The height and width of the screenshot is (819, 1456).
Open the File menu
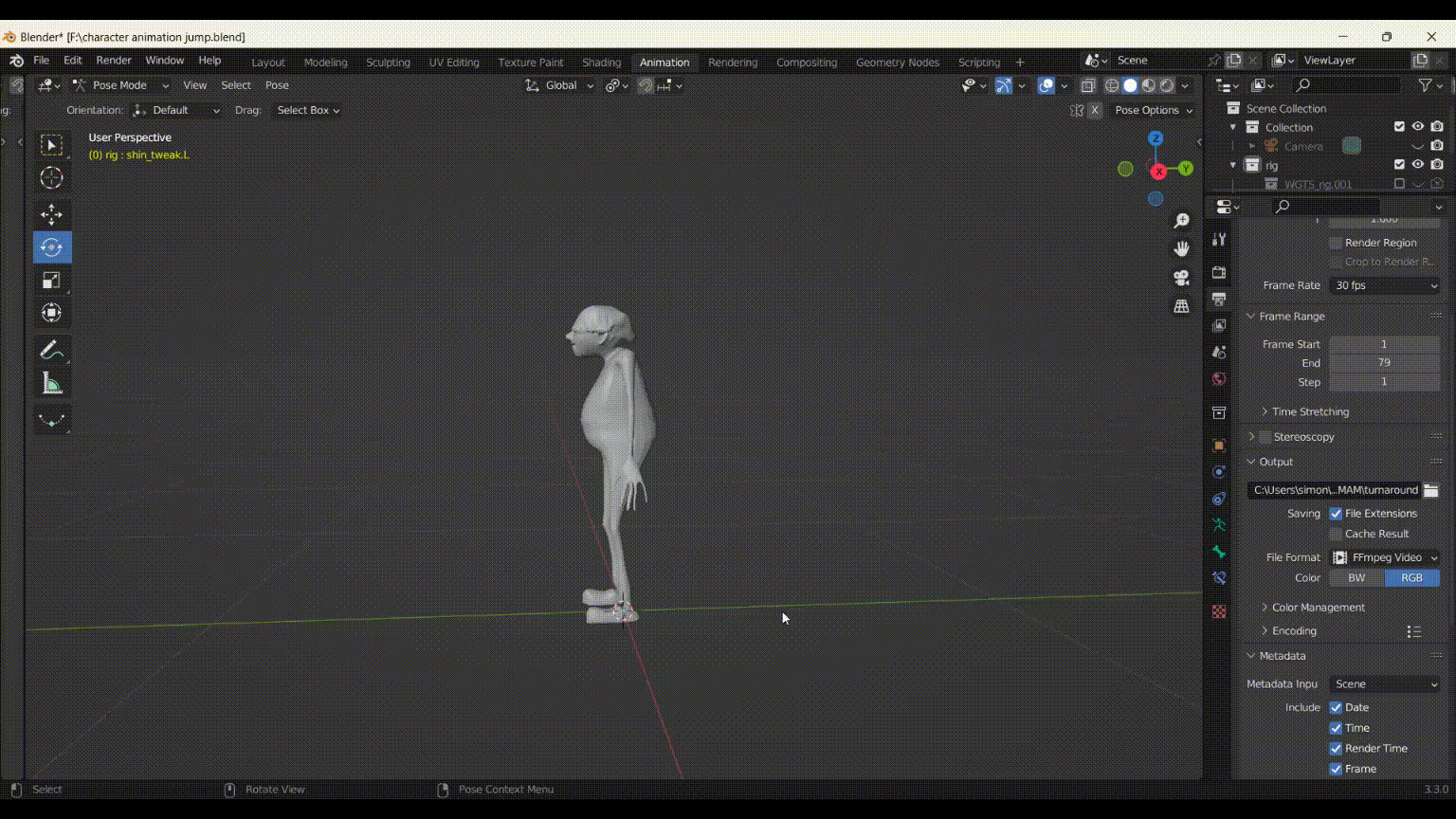42,60
